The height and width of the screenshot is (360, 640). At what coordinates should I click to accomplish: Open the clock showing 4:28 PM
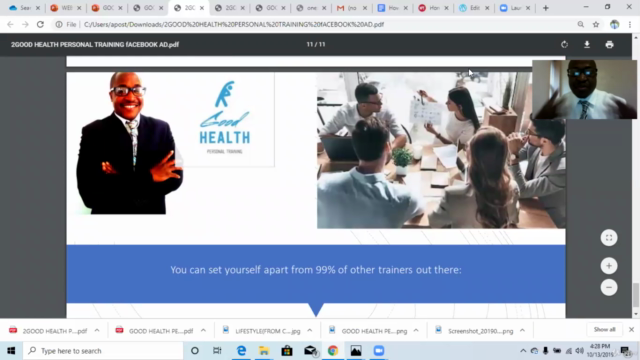600,351
